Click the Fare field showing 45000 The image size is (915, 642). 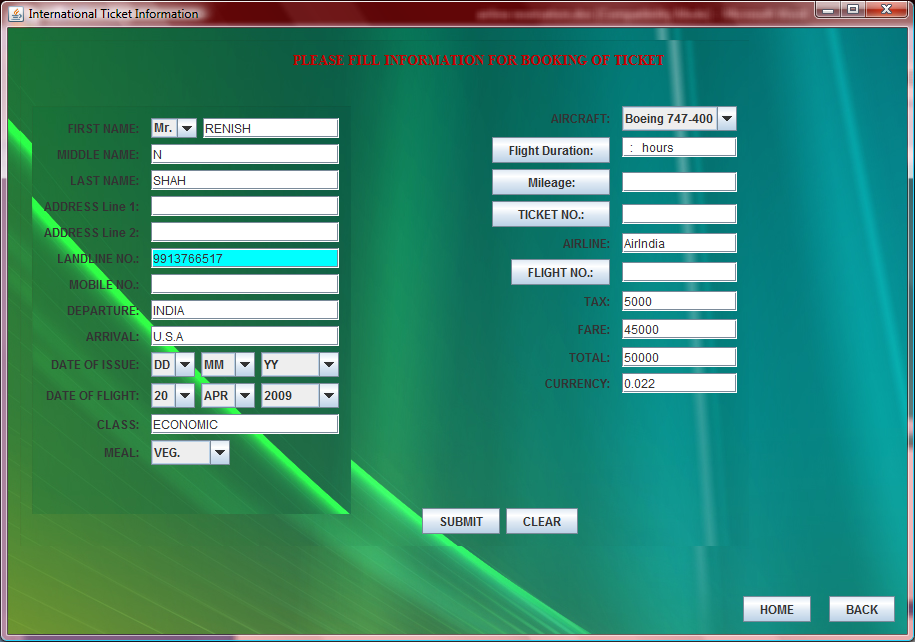[x=679, y=329]
